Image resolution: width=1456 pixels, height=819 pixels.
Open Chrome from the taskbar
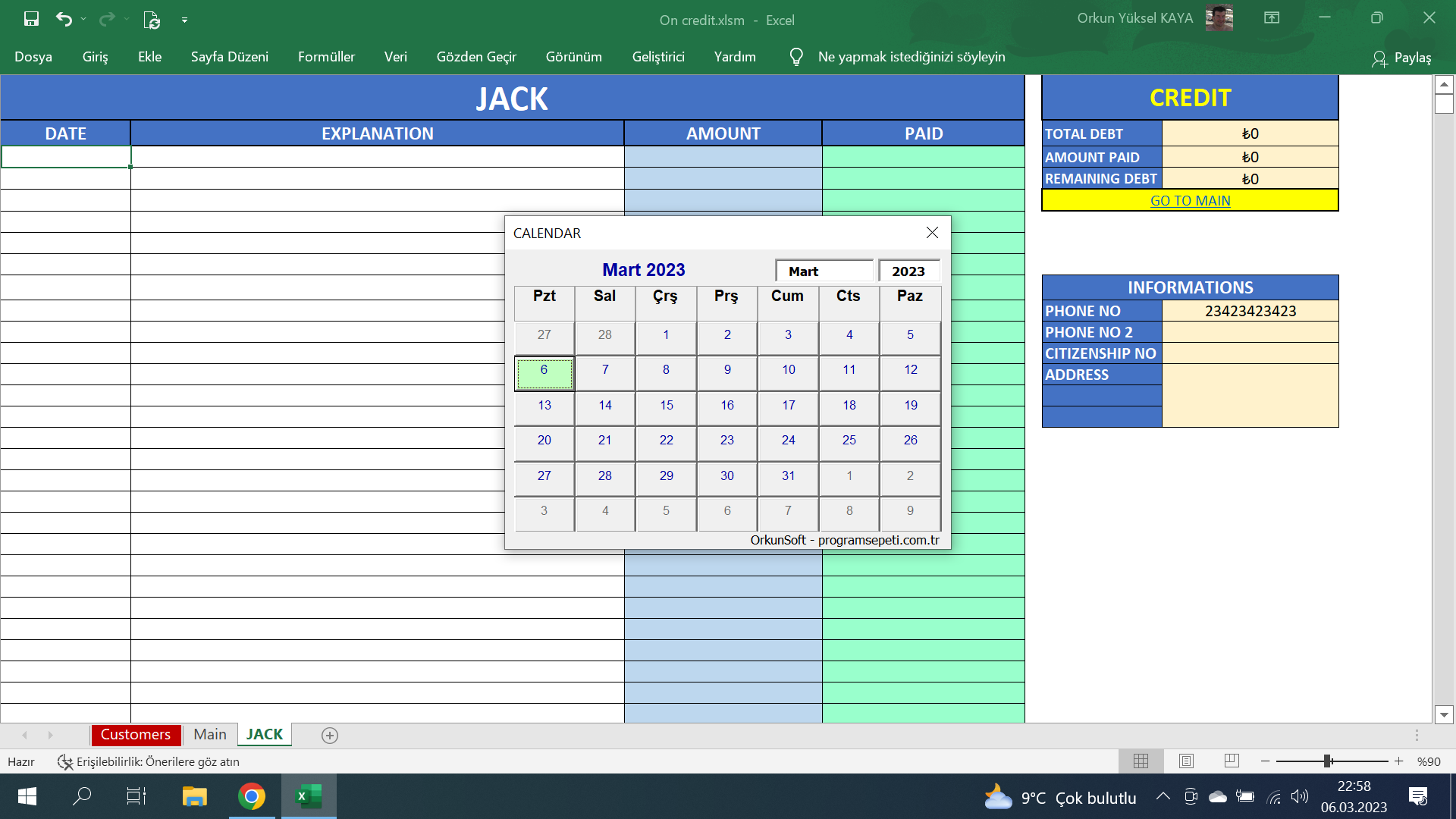(x=252, y=796)
